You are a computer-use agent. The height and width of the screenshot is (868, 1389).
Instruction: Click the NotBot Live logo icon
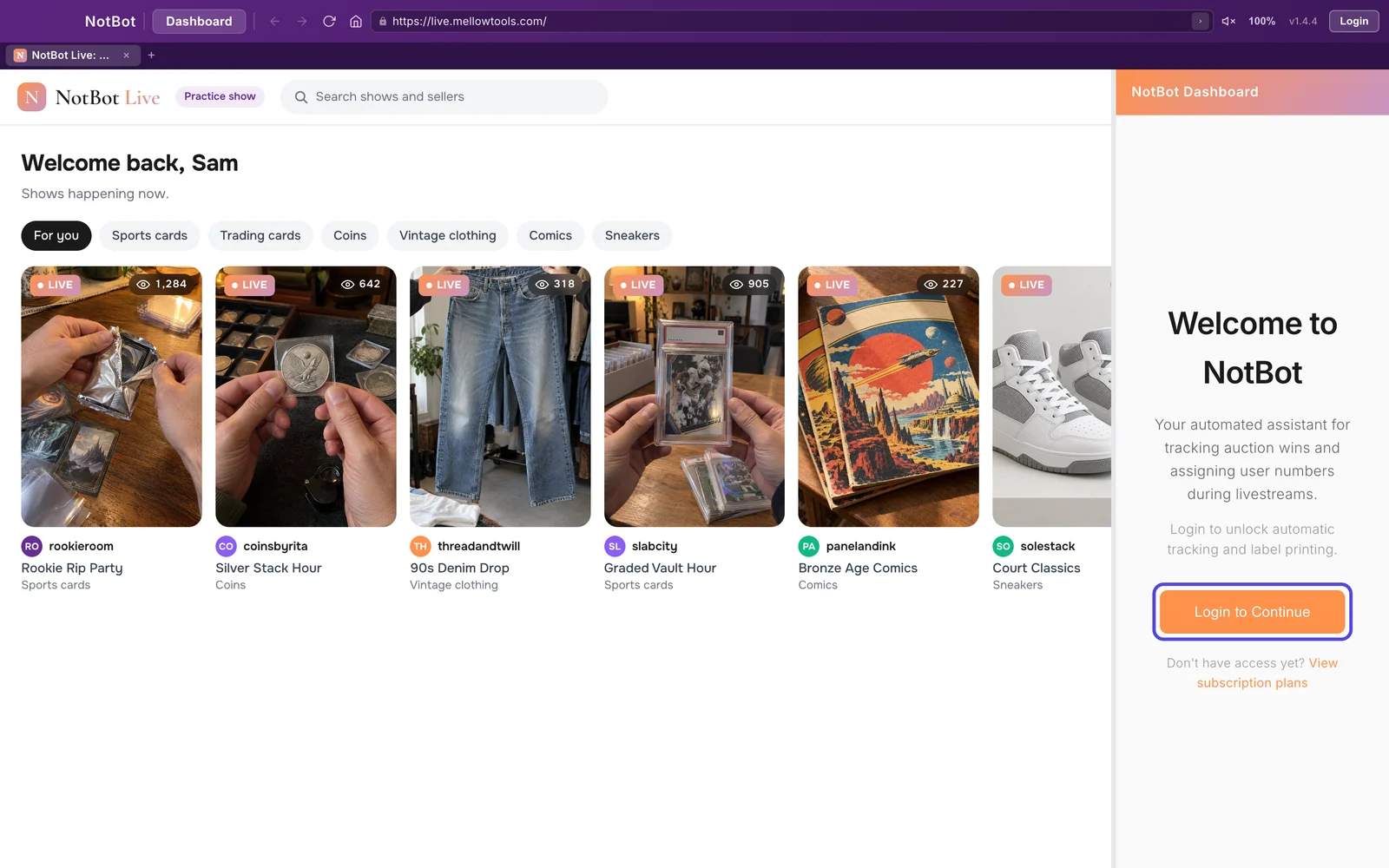pos(32,97)
